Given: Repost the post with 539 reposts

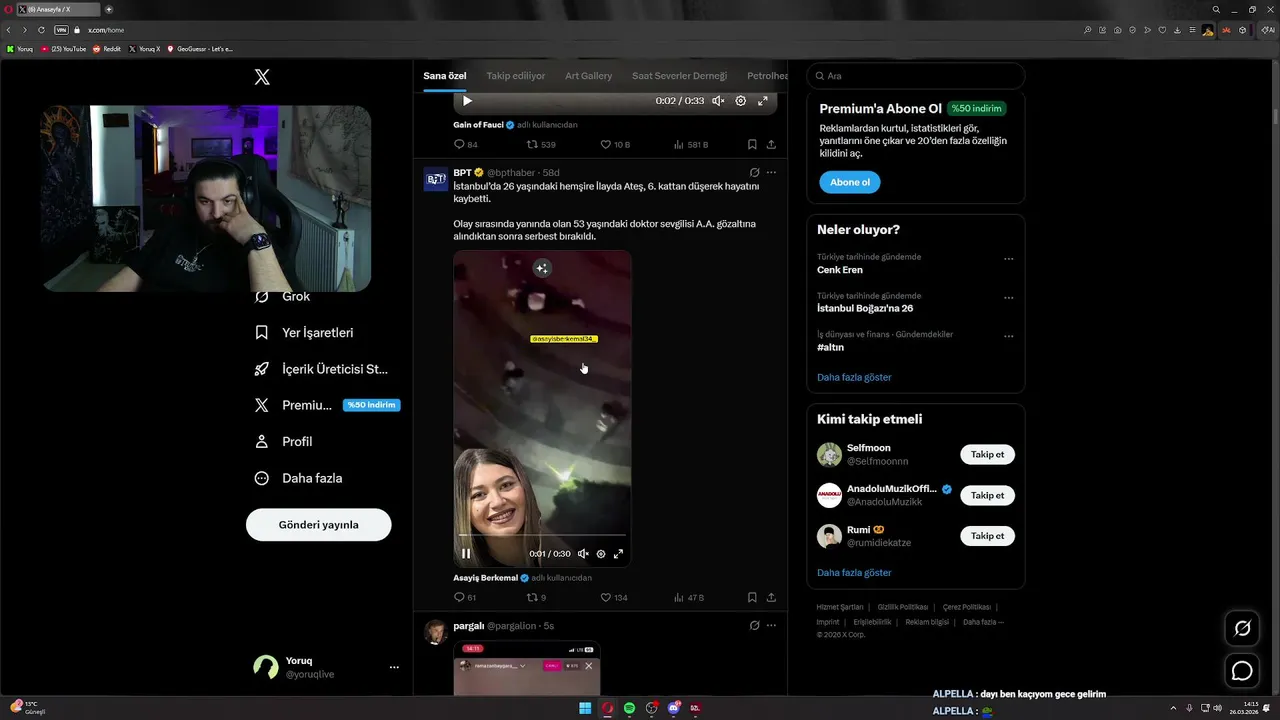Looking at the screenshot, I should point(541,145).
